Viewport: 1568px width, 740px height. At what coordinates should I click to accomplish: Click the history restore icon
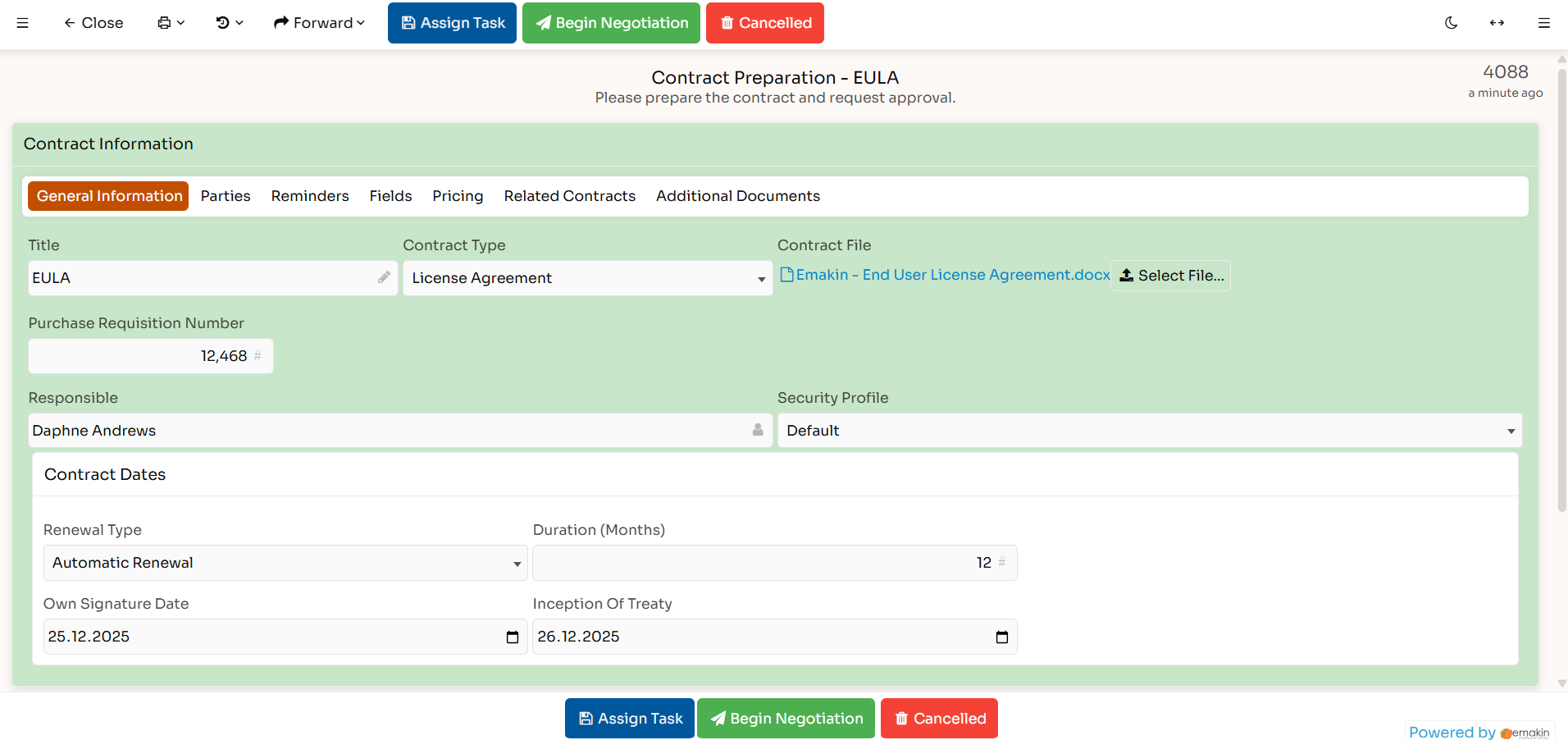click(223, 23)
